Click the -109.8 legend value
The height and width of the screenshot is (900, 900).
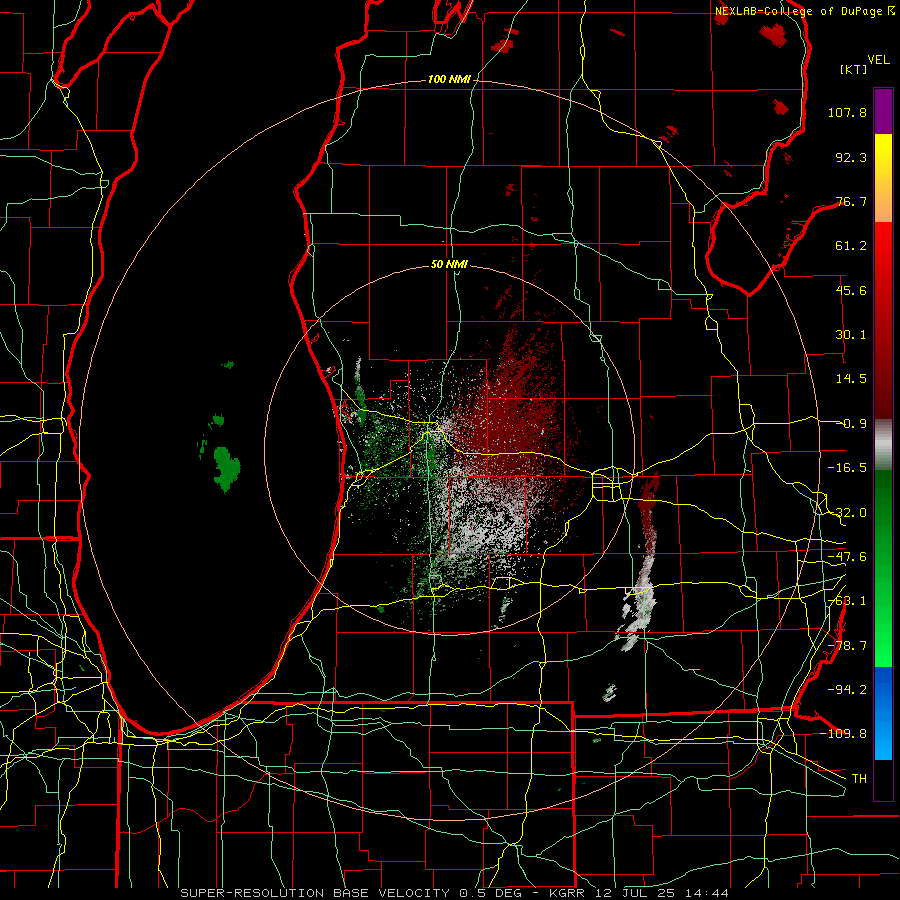coord(845,734)
